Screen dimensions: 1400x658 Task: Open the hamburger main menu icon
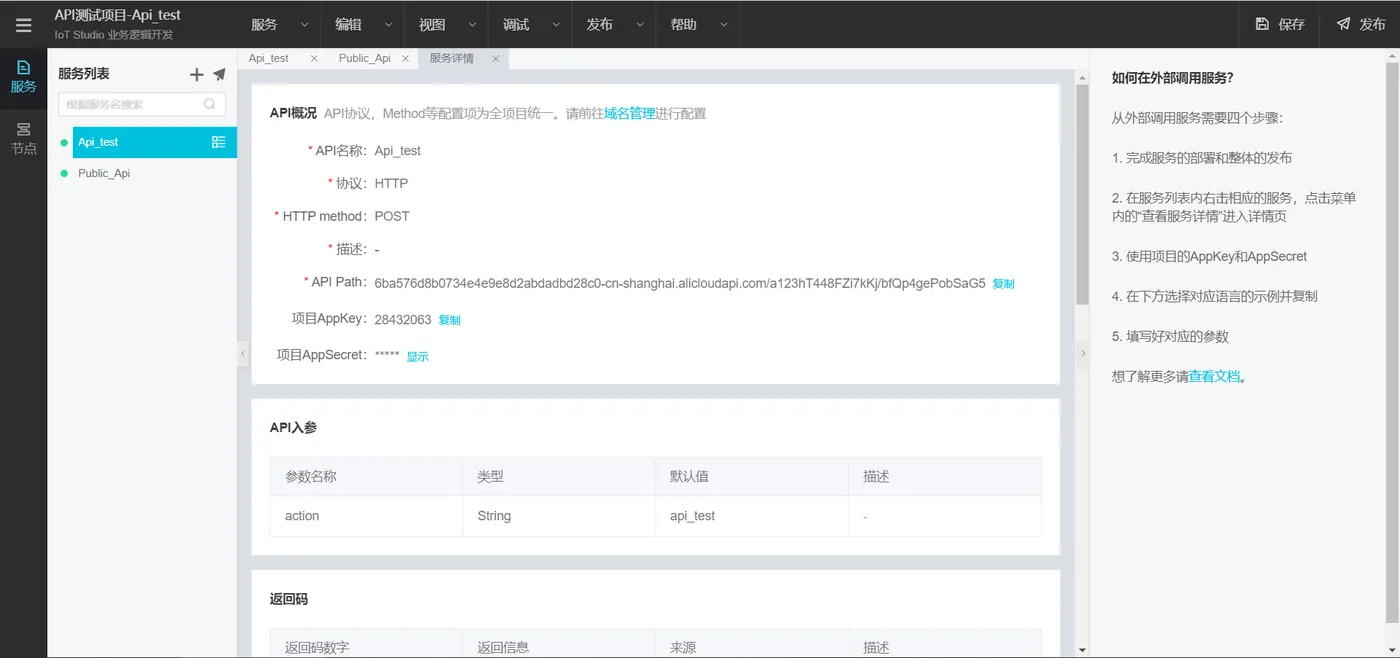pyautogui.click(x=23, y=25)
